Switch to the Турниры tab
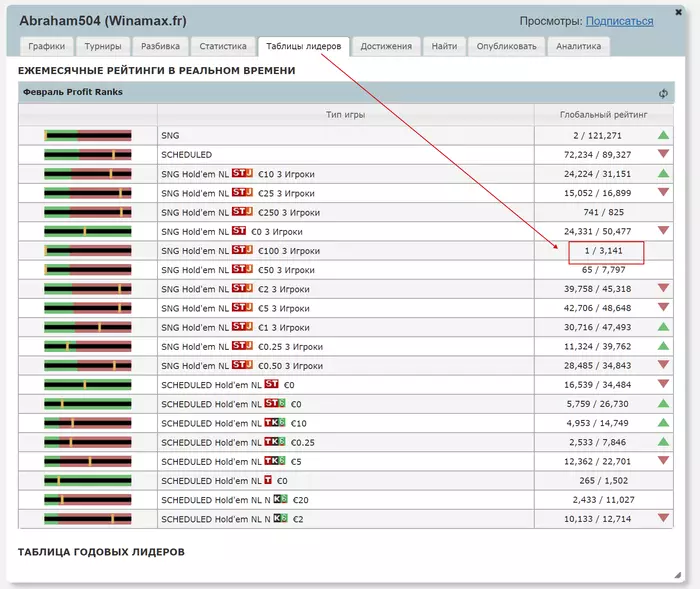The image size is (700, 589). (103, 46)
